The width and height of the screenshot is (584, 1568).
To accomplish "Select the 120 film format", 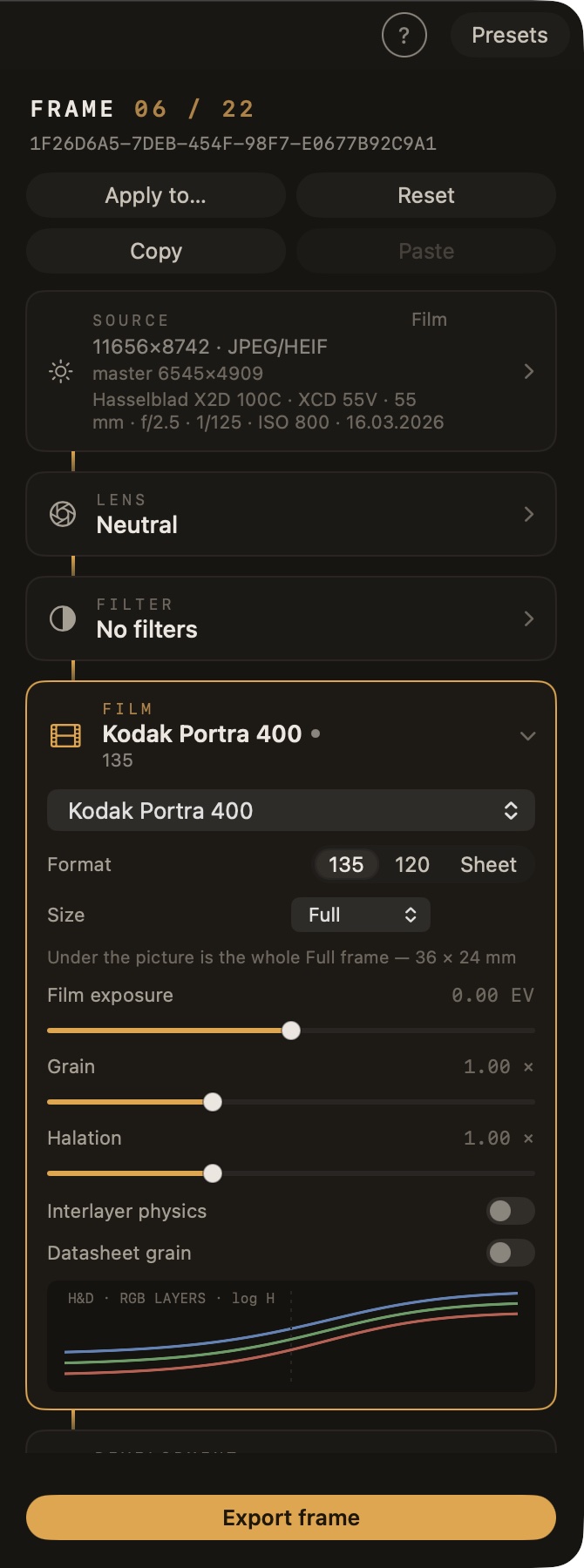I will (x=411, y=865).
